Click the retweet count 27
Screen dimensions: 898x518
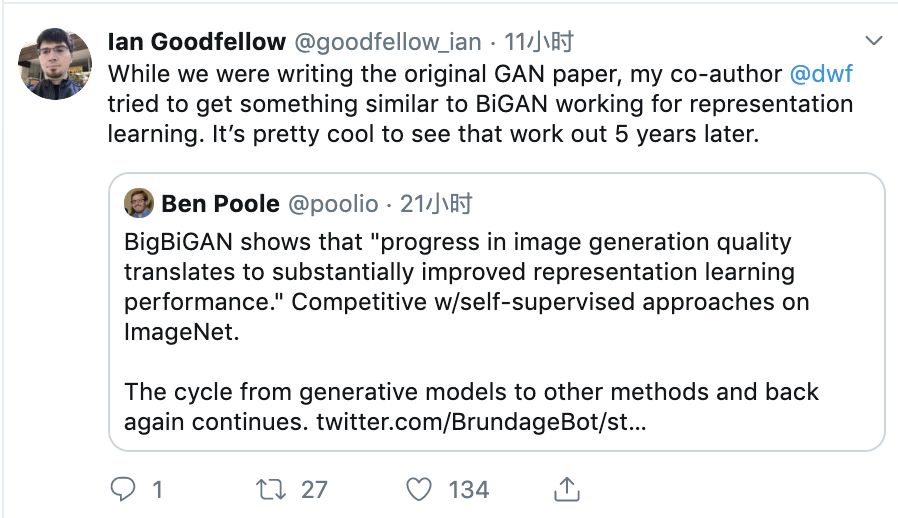(x=314, y=489)
